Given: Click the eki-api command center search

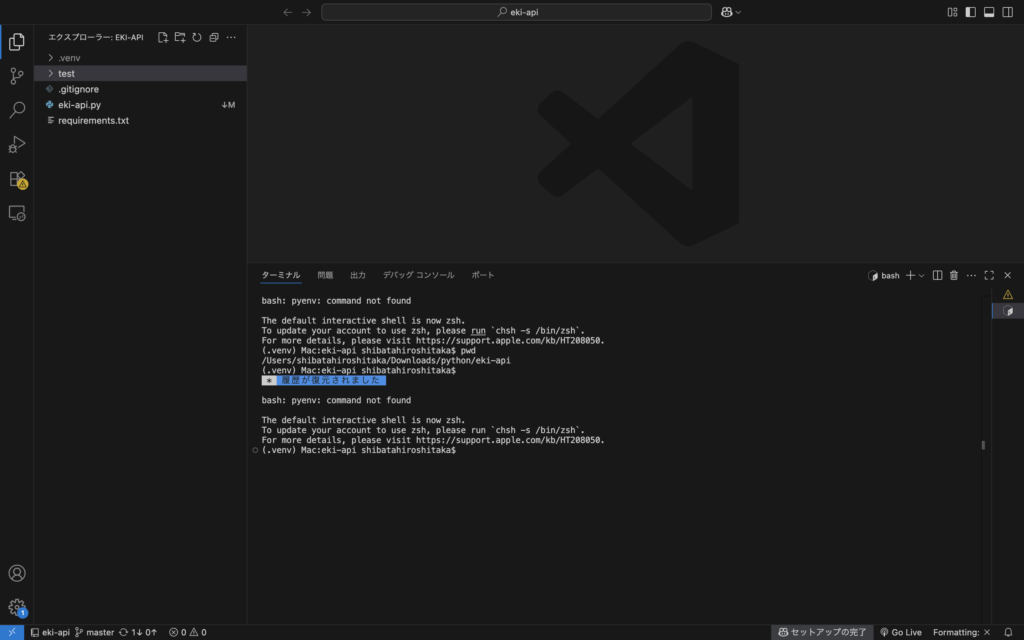Looking at the screenshot, I should [x=517, y=12].
